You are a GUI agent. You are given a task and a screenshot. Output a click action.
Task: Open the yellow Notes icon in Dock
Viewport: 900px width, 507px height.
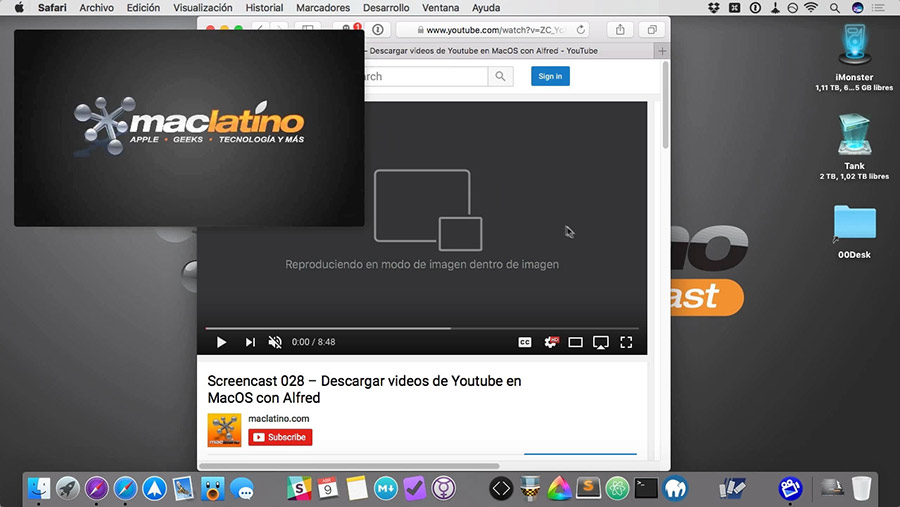[356, 489]
